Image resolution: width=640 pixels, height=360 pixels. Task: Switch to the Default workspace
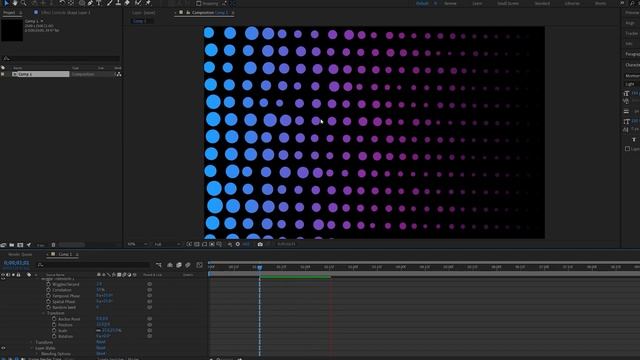[x=422, y=3]
